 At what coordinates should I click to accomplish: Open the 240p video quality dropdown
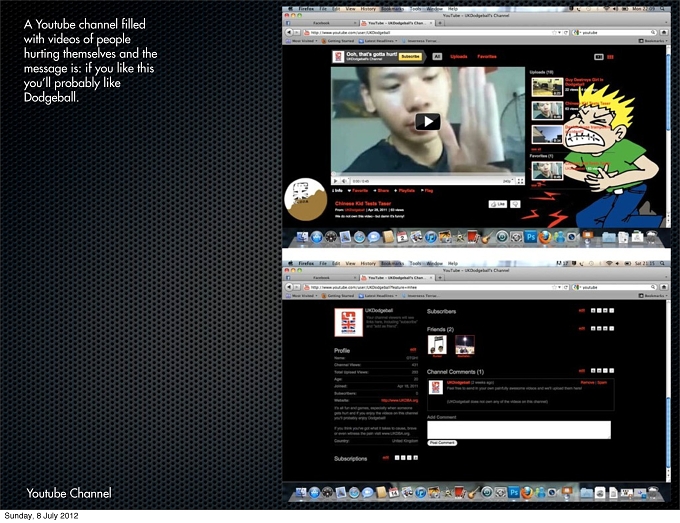click(508, 181)
